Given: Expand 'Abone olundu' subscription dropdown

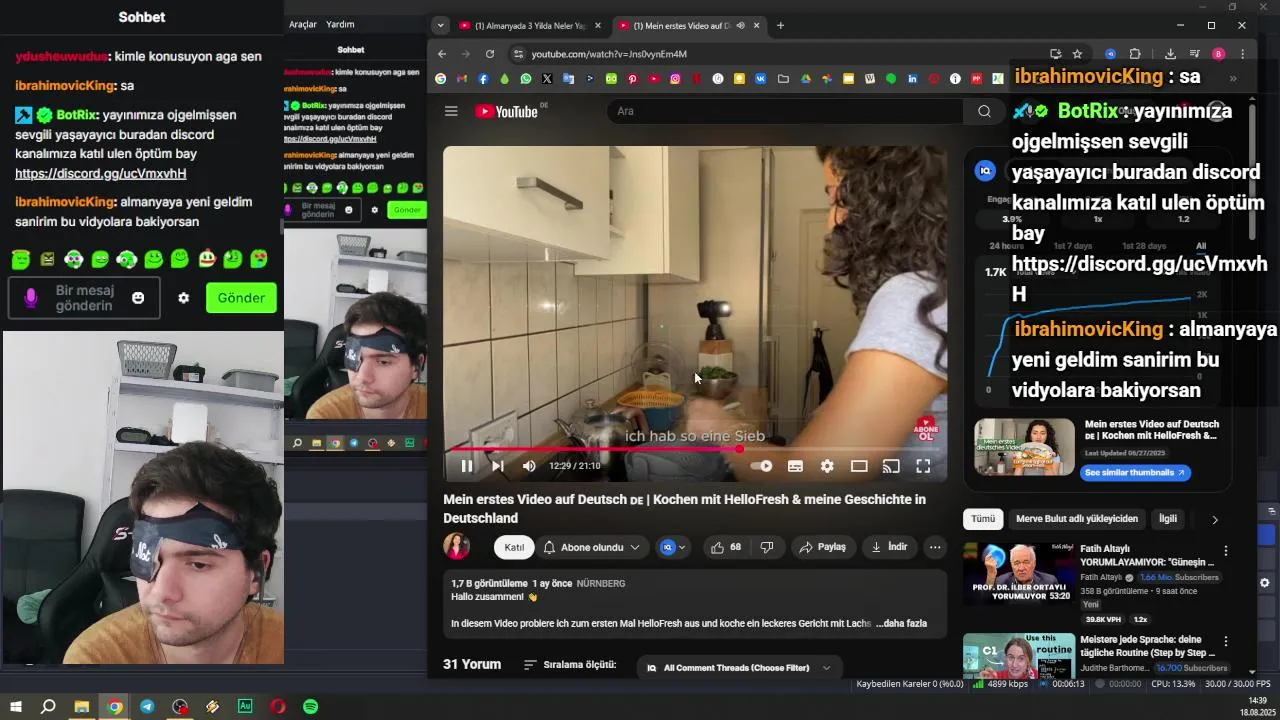Looking at the screenshot, I should coord(592,547).
